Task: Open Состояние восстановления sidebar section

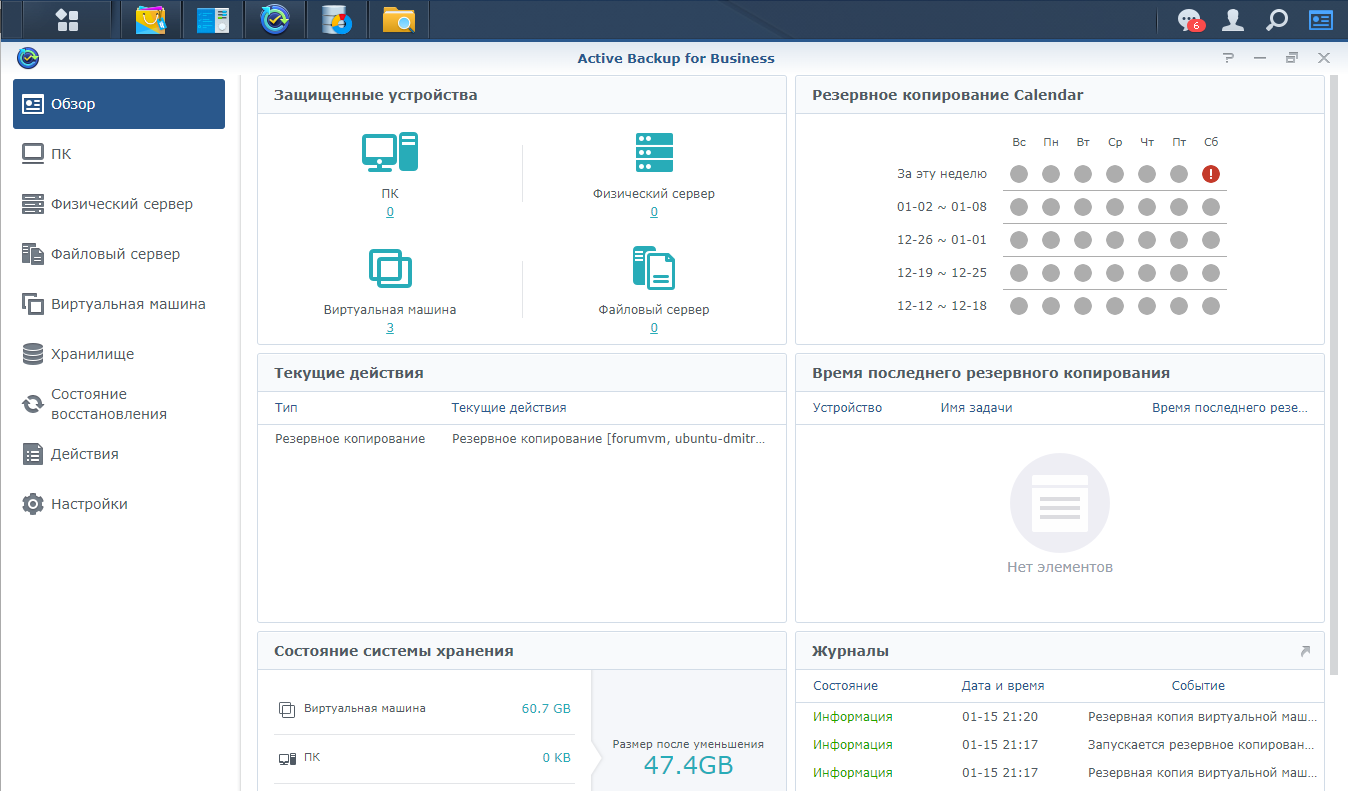Action: click(x=119, y=404)
